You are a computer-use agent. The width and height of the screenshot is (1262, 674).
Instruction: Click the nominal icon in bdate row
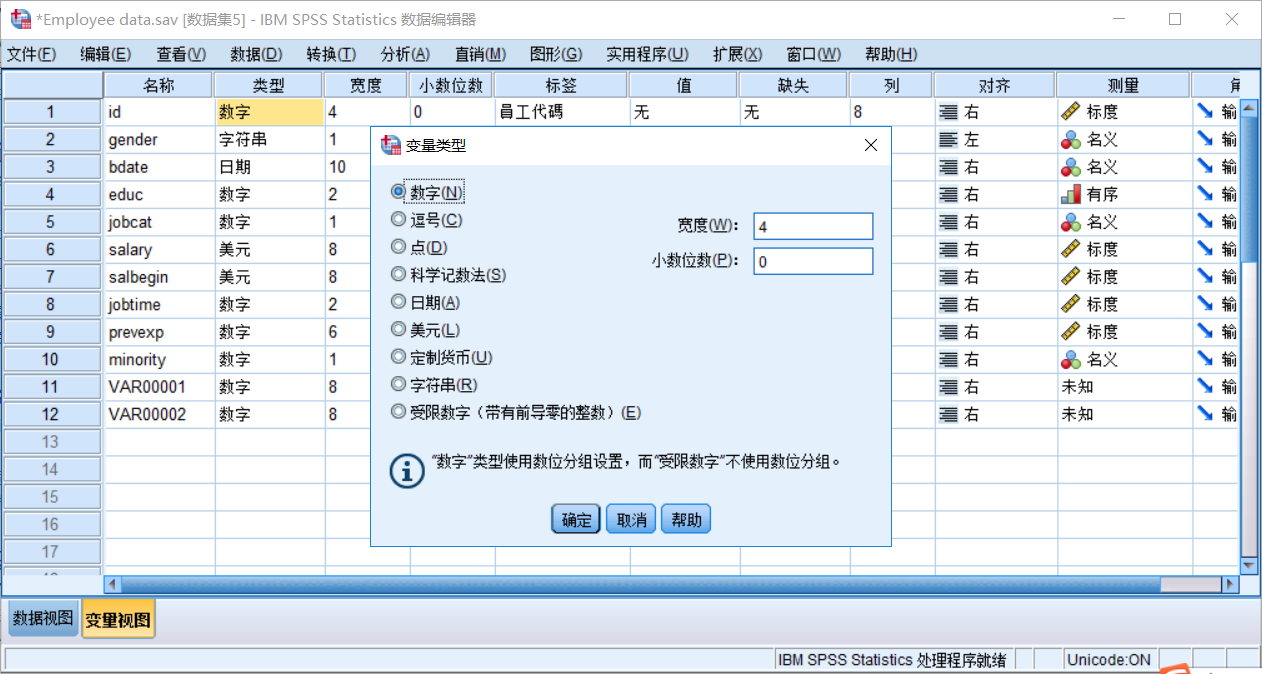pyautogui.click(x=1071, y=167)
